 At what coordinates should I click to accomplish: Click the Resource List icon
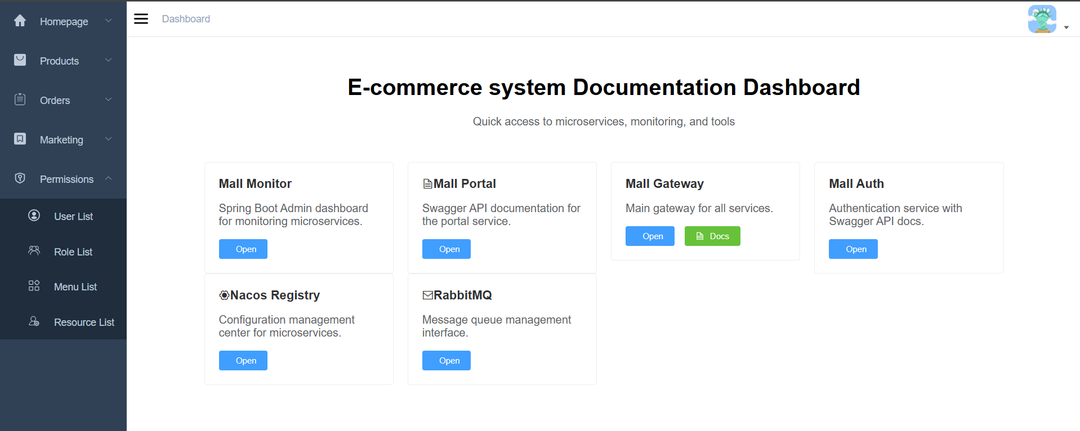[34, 322]
